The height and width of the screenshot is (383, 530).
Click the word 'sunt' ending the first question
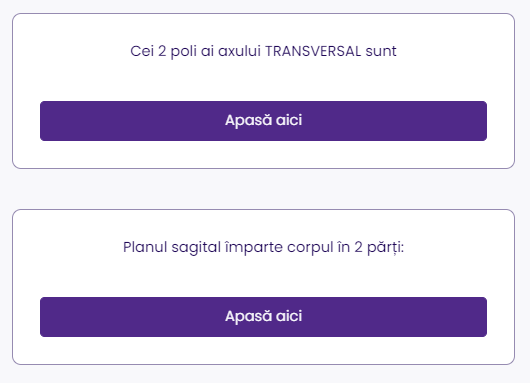tap(381, 51)
